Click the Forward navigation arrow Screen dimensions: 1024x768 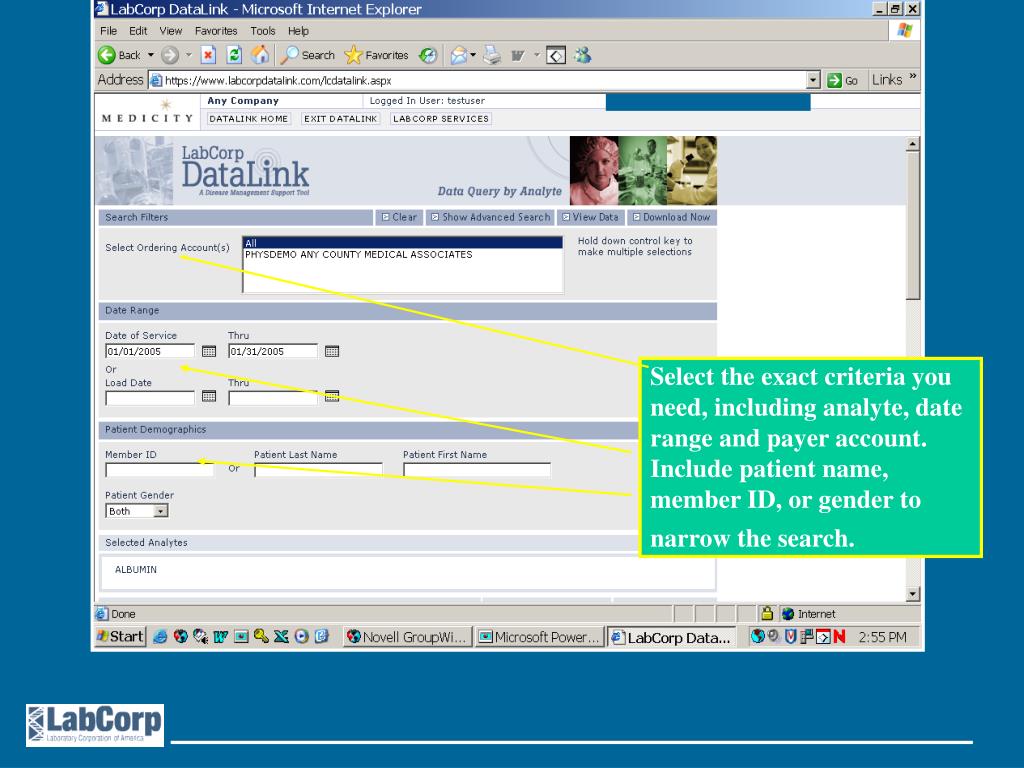pyautogui.click(x=170, y=56)
